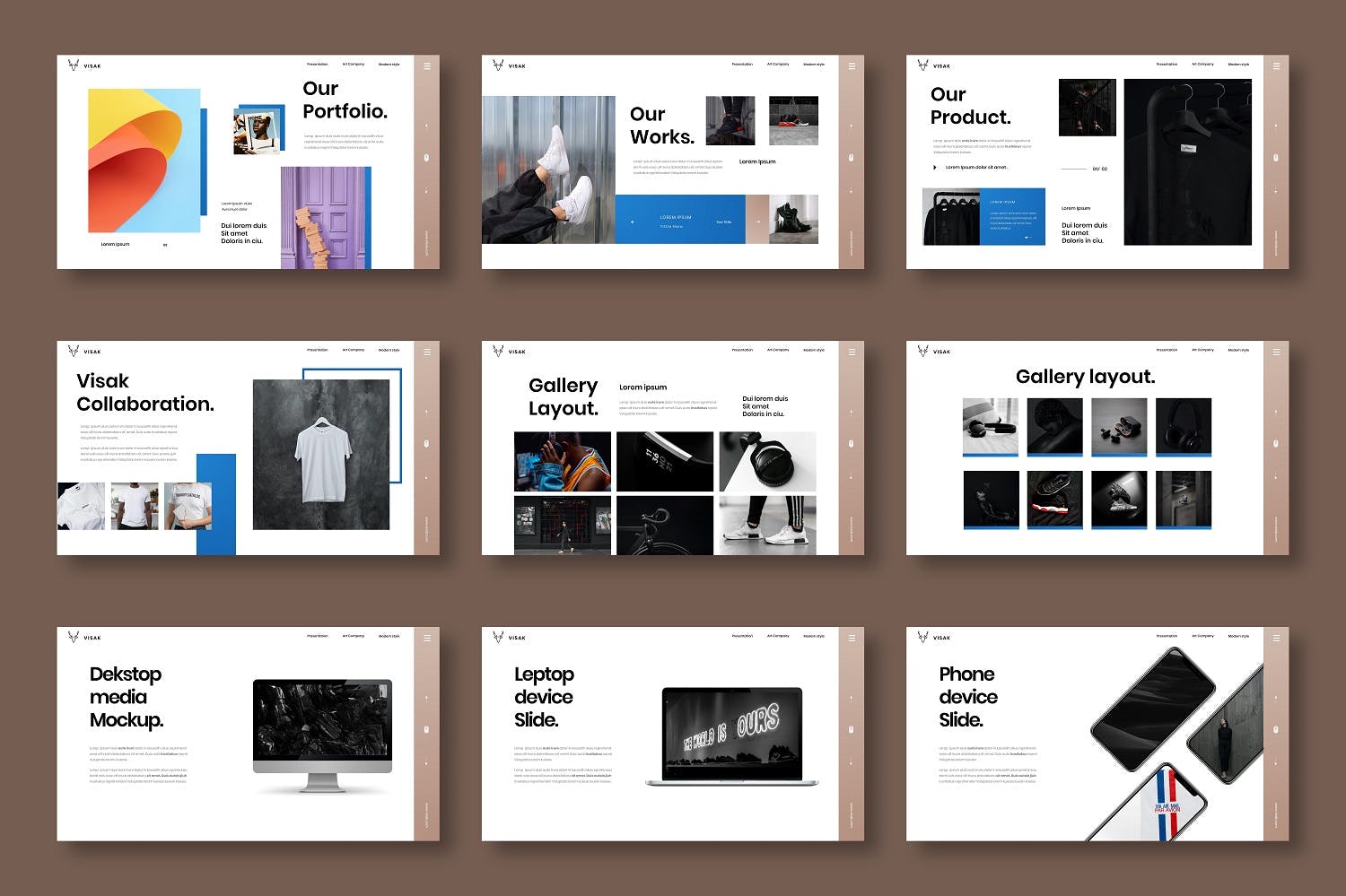Viewport: 1346px width, 896px height.
Task: Click down arrow on Our Works sidebar
Action: 852,191
